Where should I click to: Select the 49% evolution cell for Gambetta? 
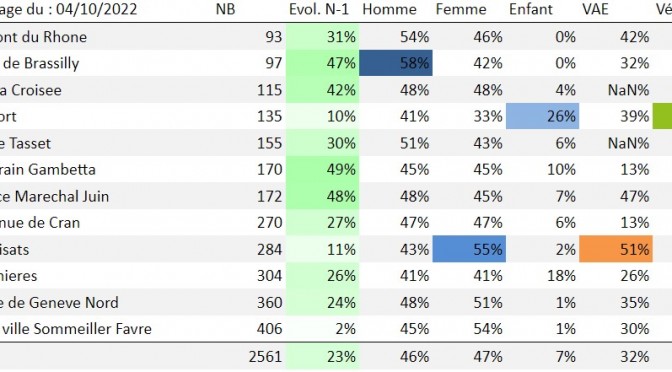click(x=323, y=169)
